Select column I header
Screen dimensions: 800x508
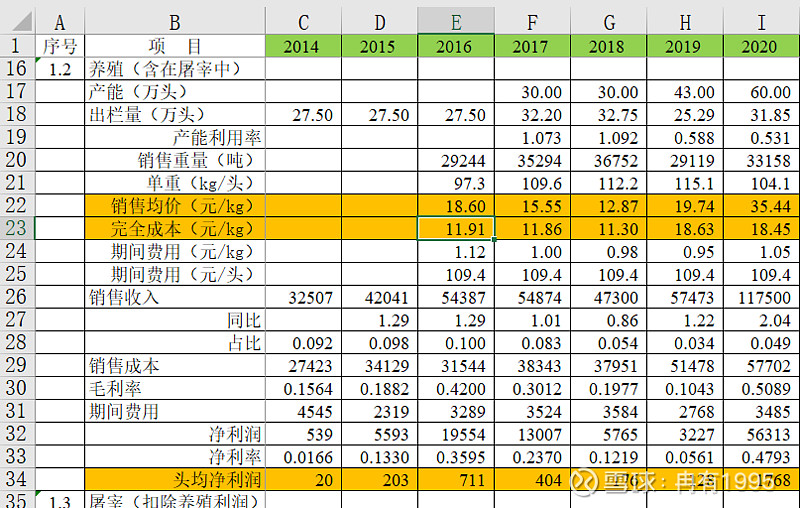coord(761,22)
